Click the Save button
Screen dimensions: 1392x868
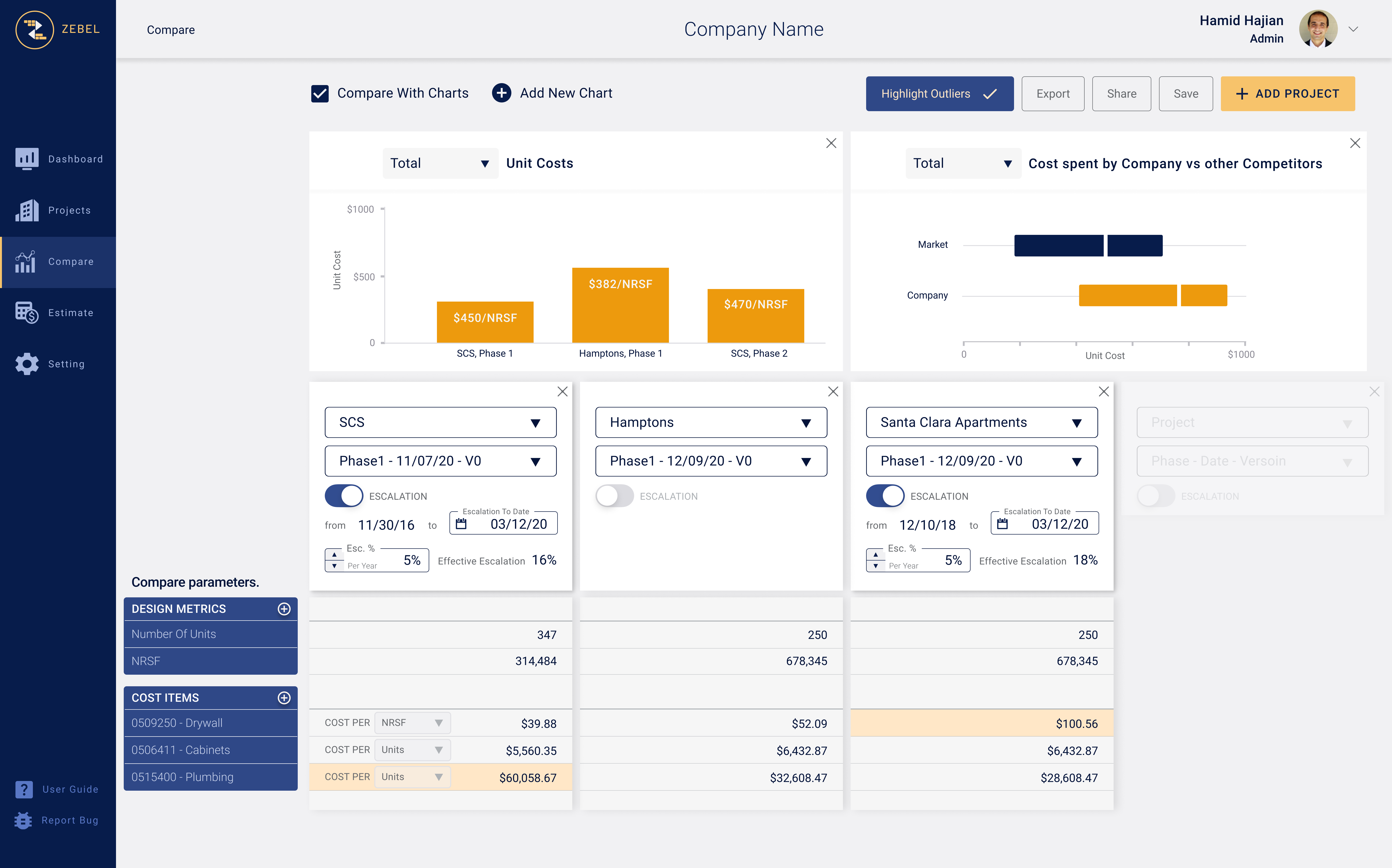1185,94
